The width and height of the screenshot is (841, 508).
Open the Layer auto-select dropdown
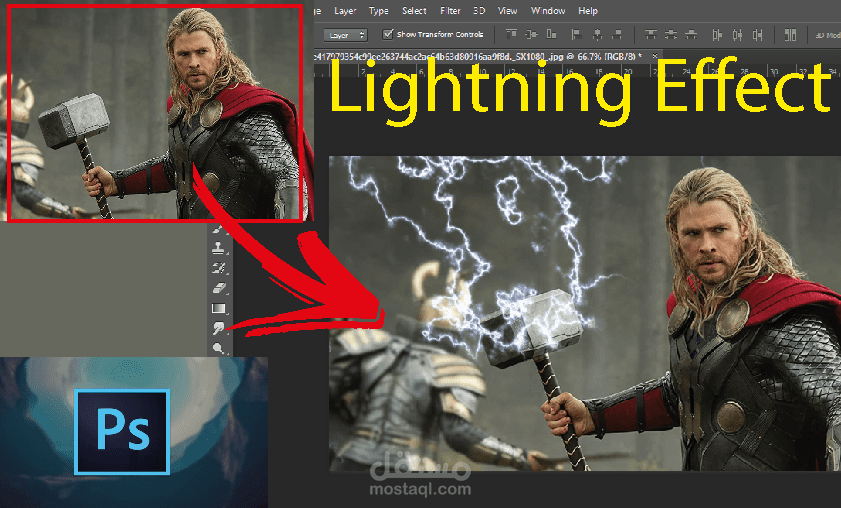click(x=345, y=35)
